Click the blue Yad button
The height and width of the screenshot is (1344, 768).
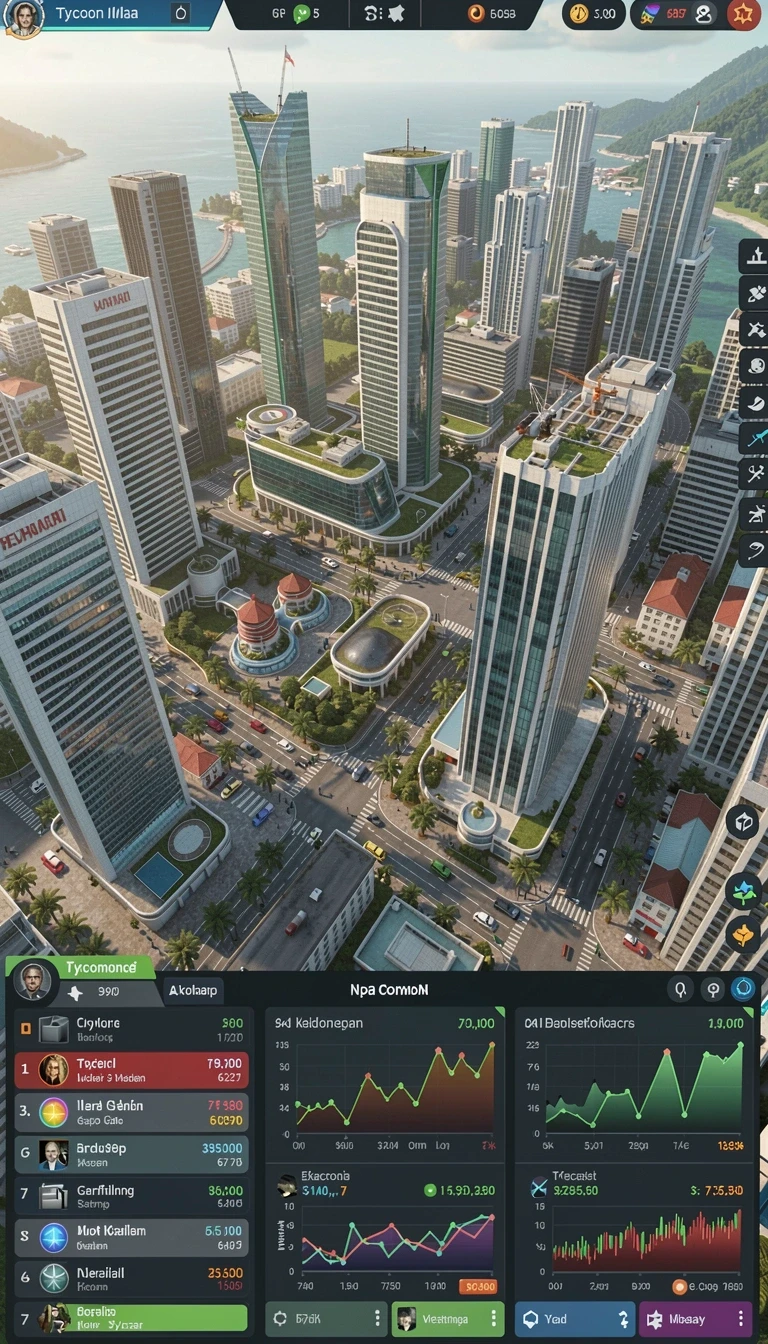575,1319
